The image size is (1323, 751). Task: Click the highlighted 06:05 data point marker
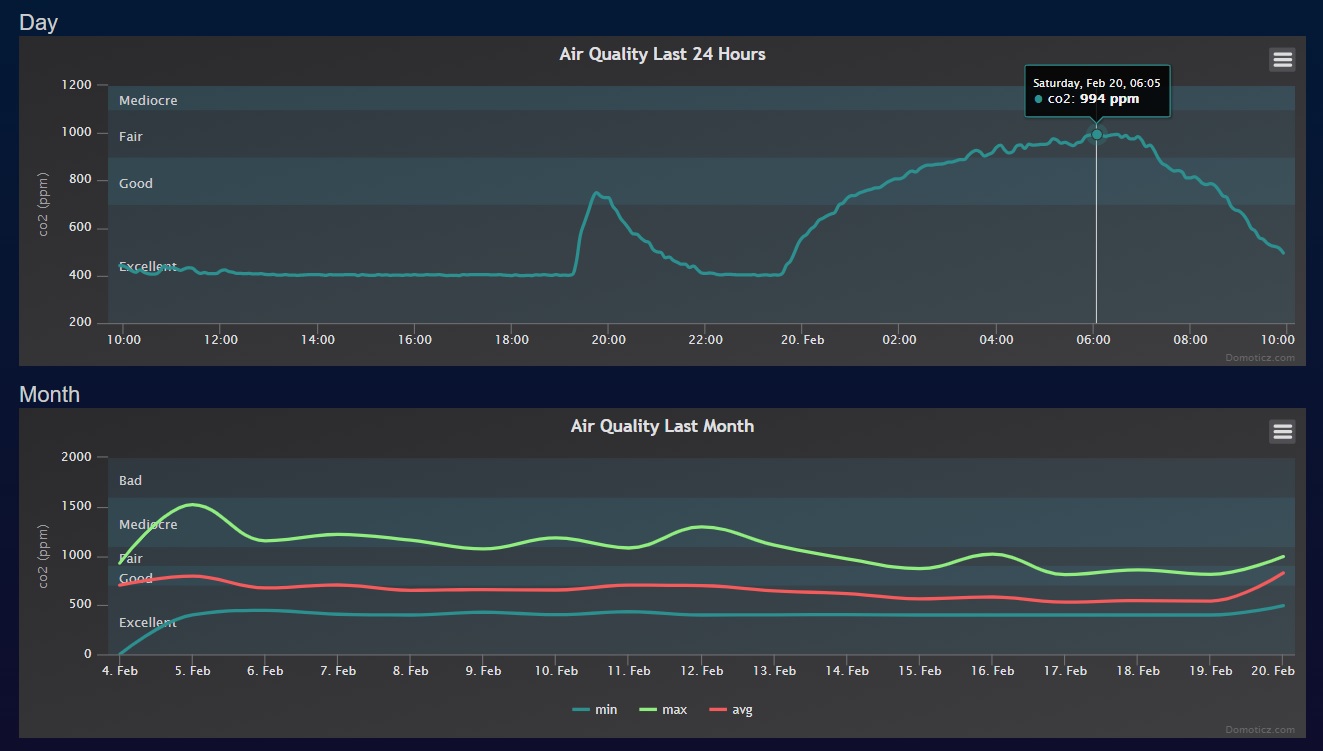(1096, 134)
